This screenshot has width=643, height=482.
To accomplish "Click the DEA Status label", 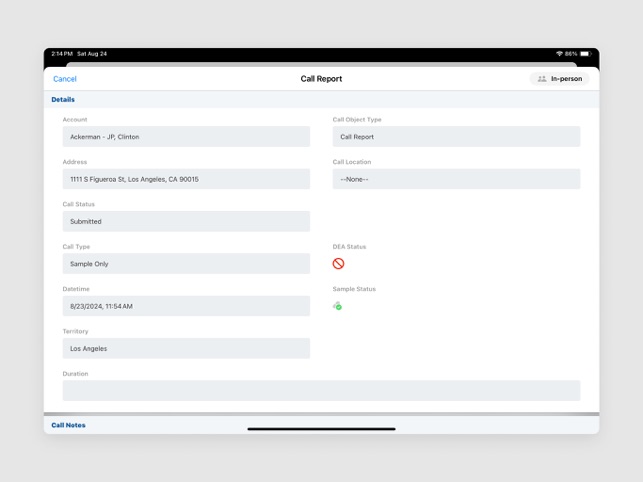I will [349, 247].
